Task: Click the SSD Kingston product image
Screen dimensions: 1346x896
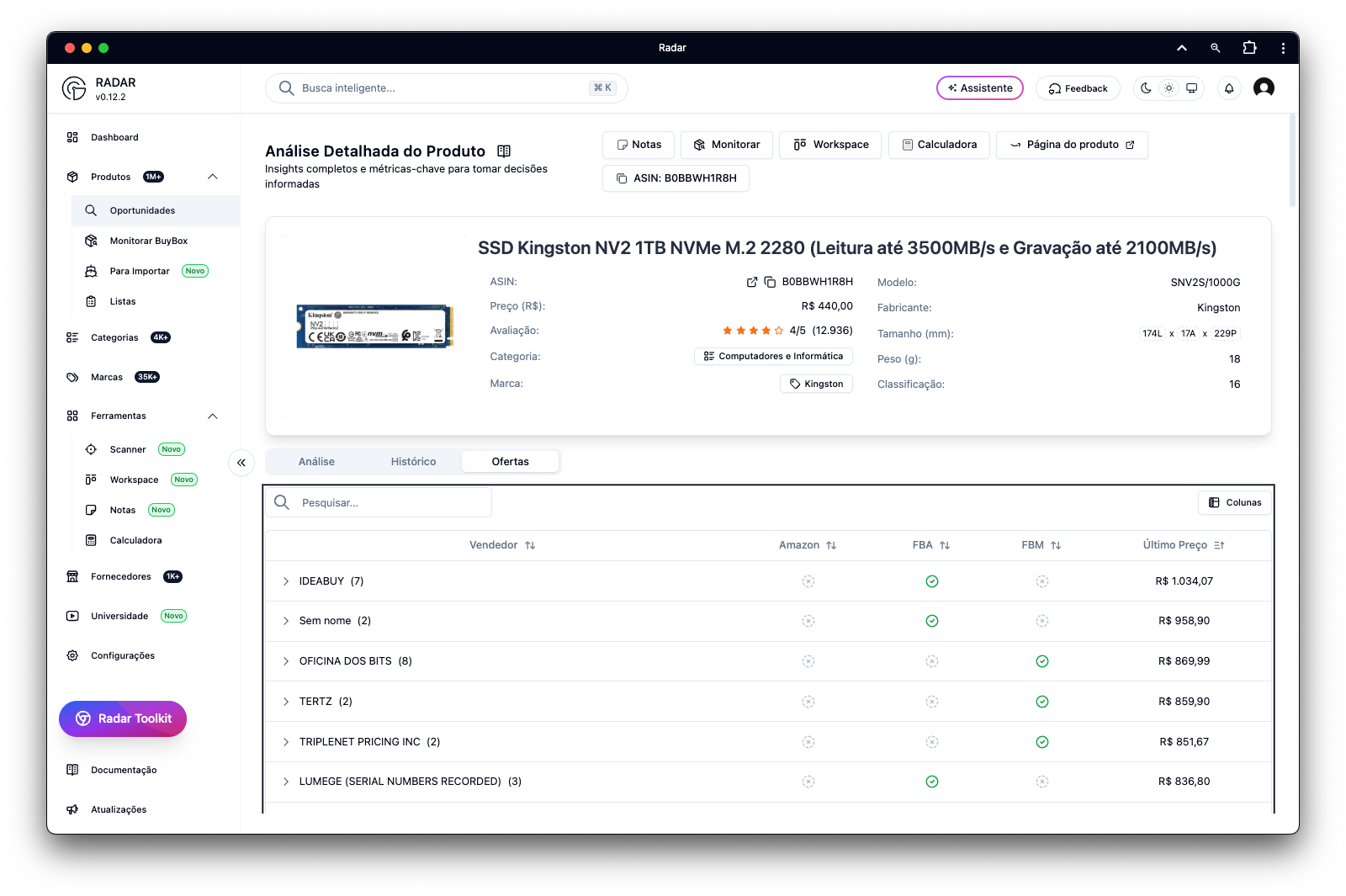Action: coord(375,326)
